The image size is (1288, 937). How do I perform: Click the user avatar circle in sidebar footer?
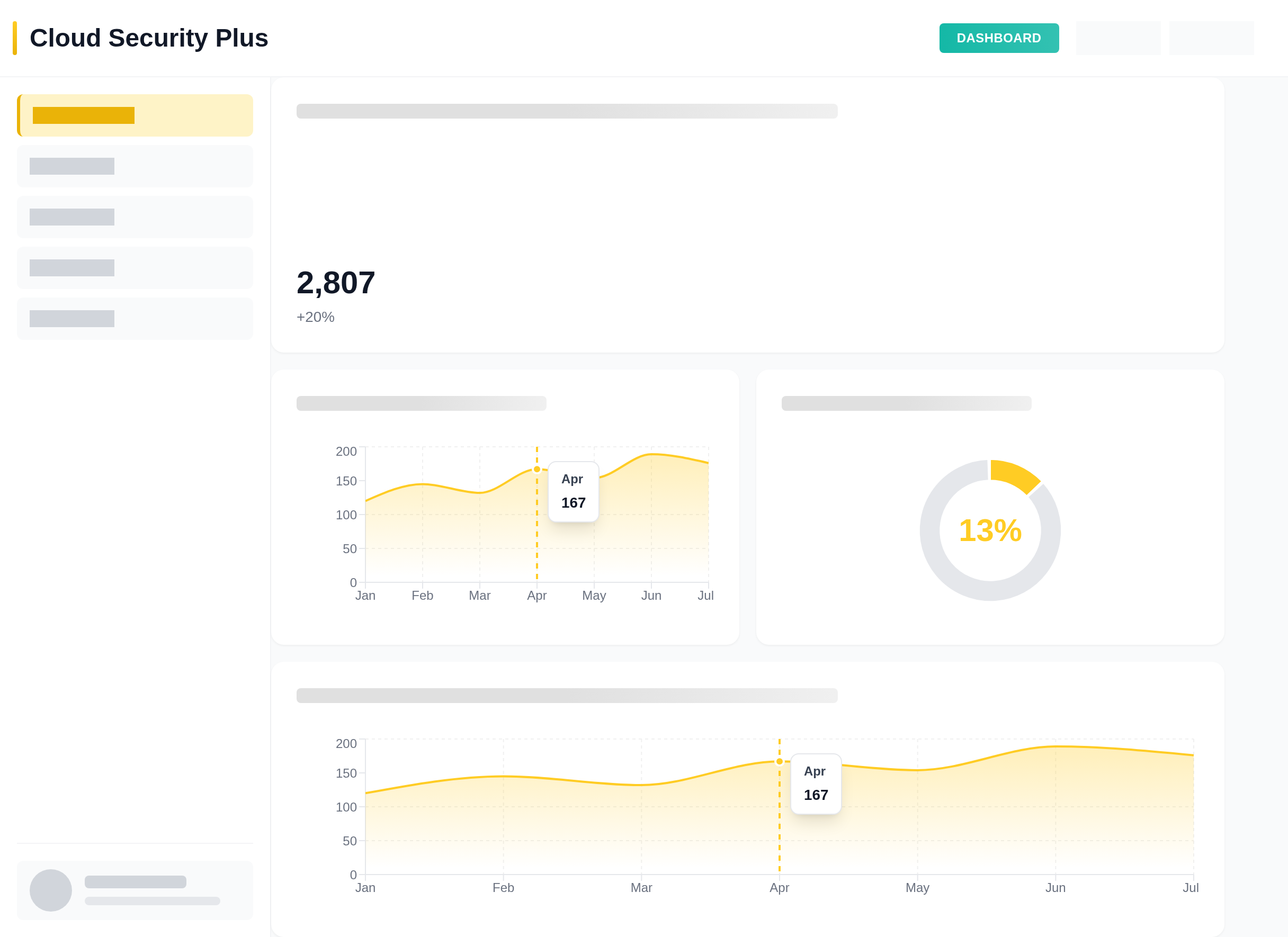pyautogui.click(x=50, y=890)
